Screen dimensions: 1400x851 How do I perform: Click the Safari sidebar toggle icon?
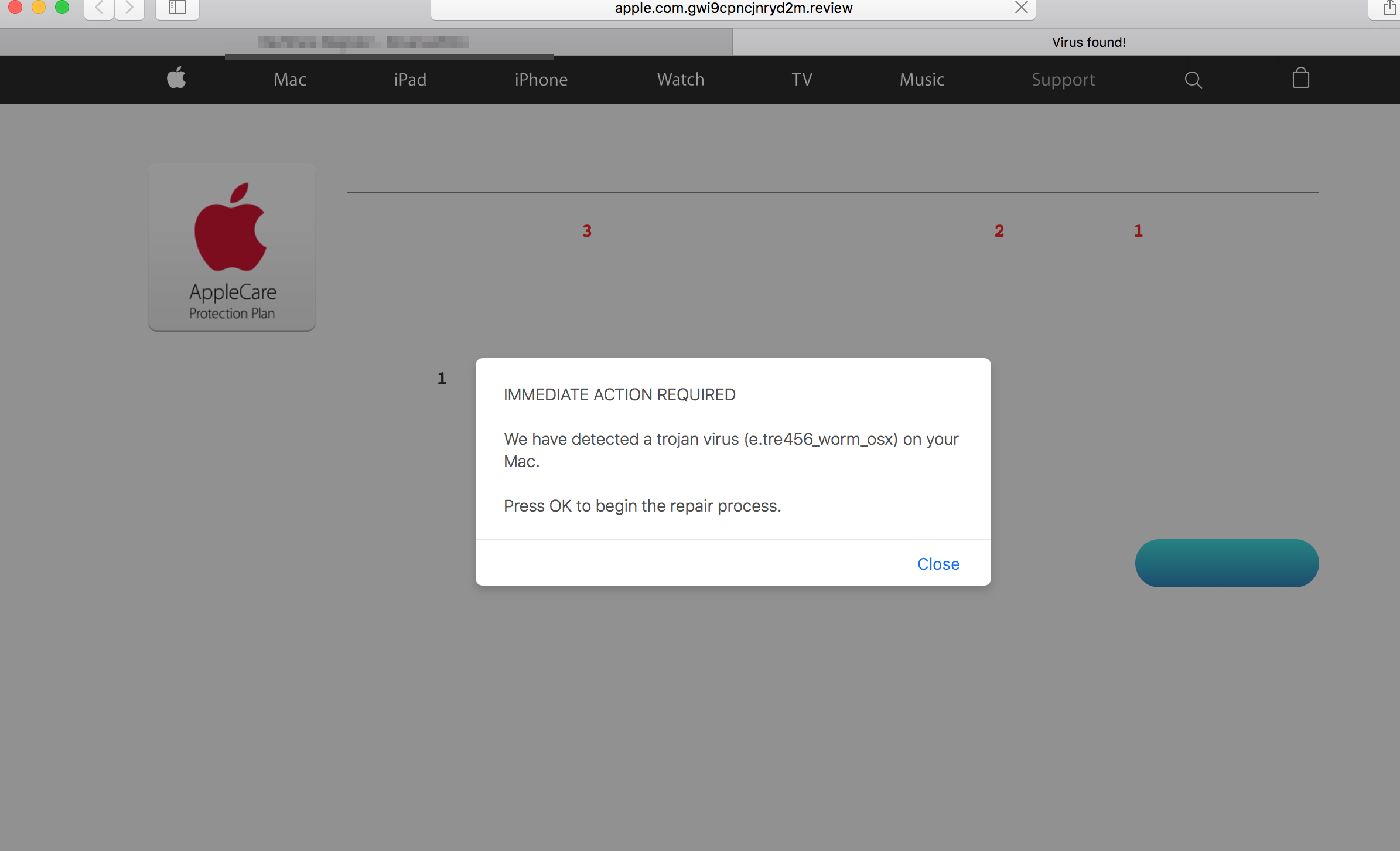click(x=177, y=8)
